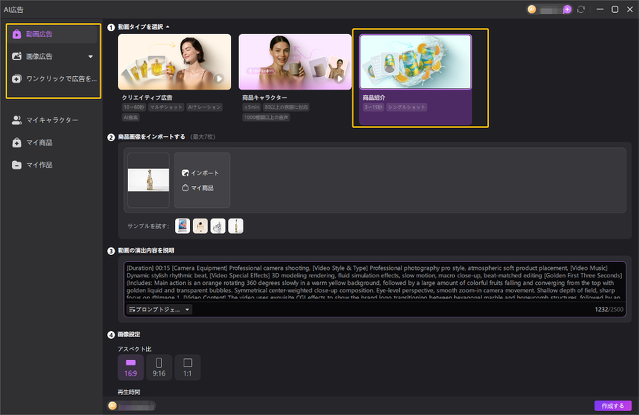Play the クリエイティブ広告 preview video
Viewport: 640px width, 415px height.
[x=220, y=78]
